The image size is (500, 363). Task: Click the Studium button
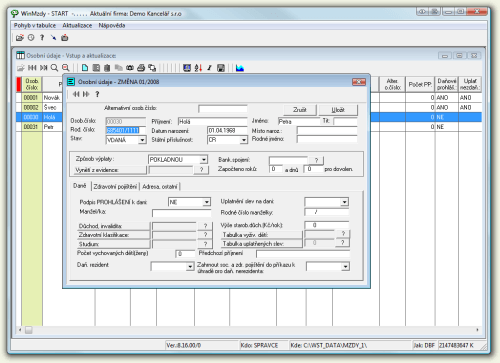(113, 244)
